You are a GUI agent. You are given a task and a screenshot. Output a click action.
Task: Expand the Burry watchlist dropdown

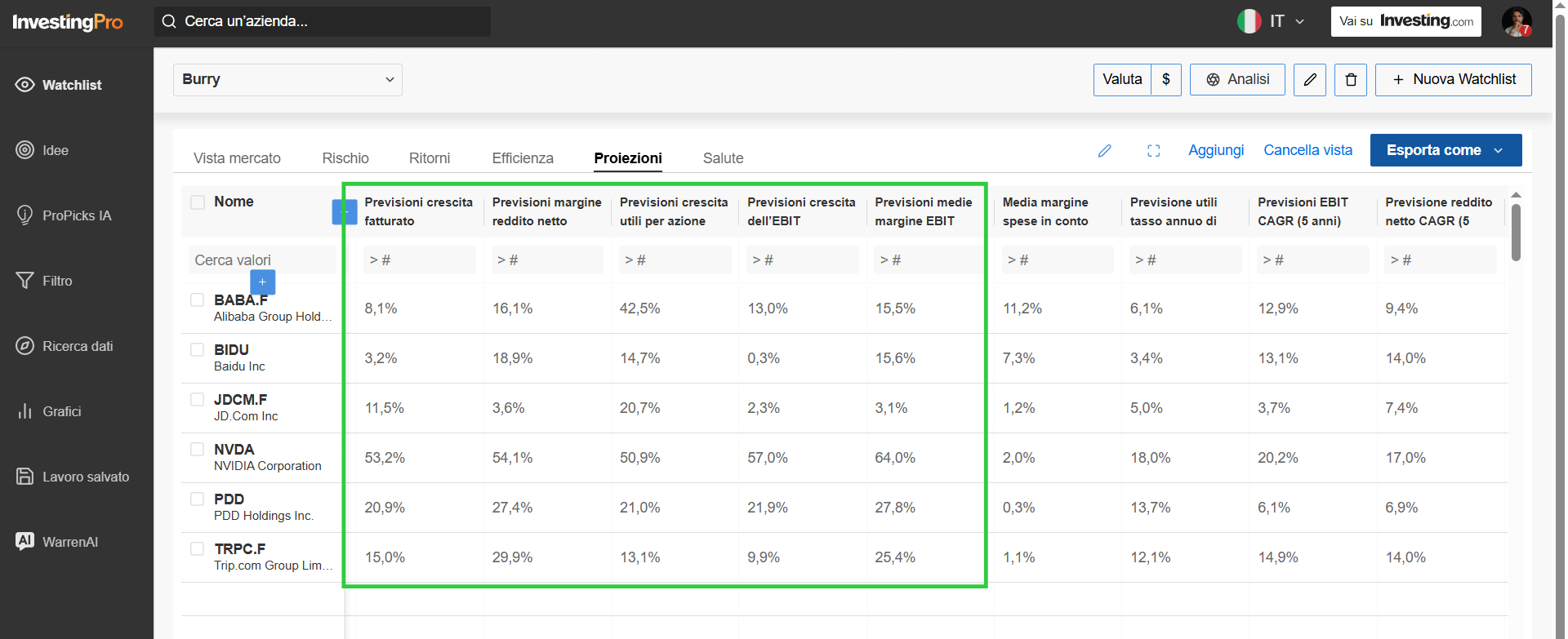pos(287,80)
